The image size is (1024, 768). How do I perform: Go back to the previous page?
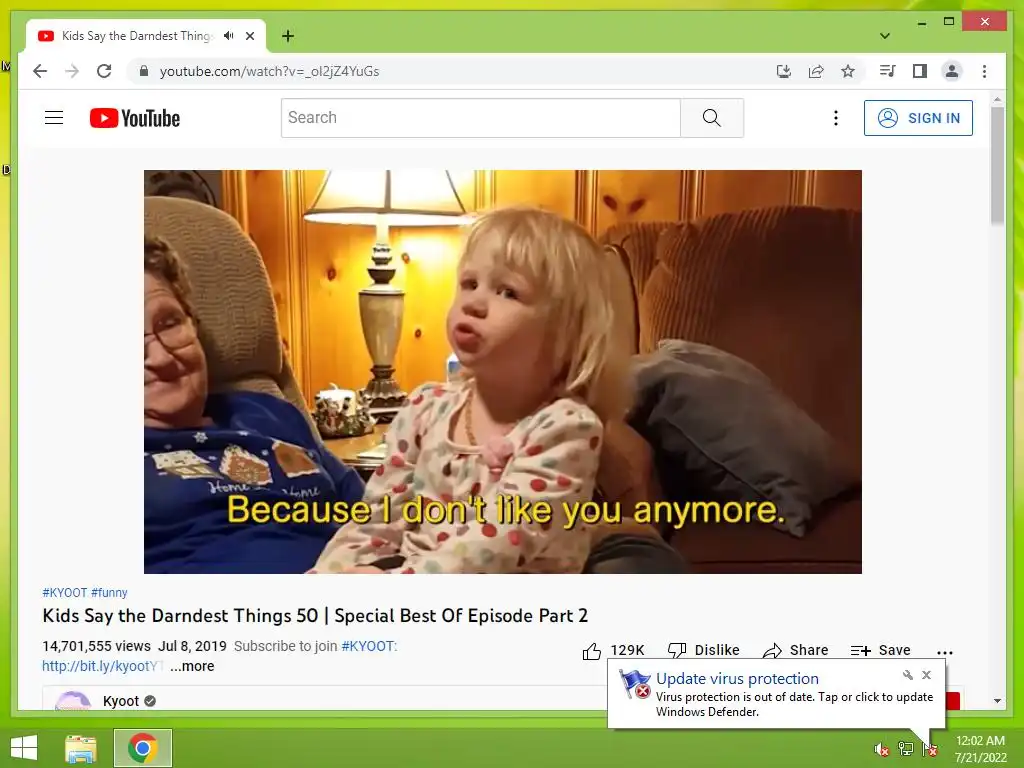(x=40, y=71)
